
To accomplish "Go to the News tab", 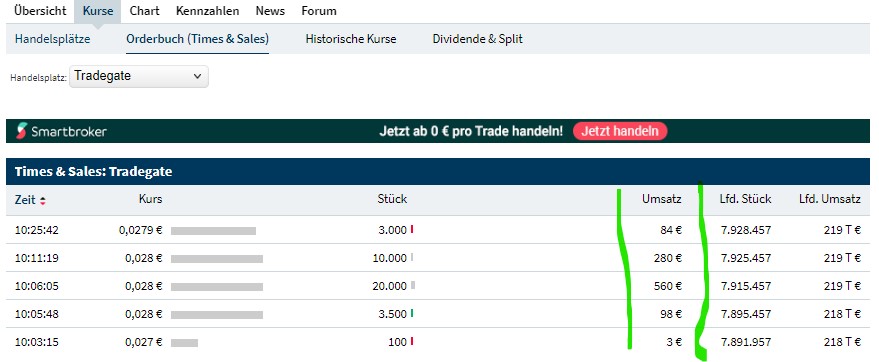I will (270, 11).
